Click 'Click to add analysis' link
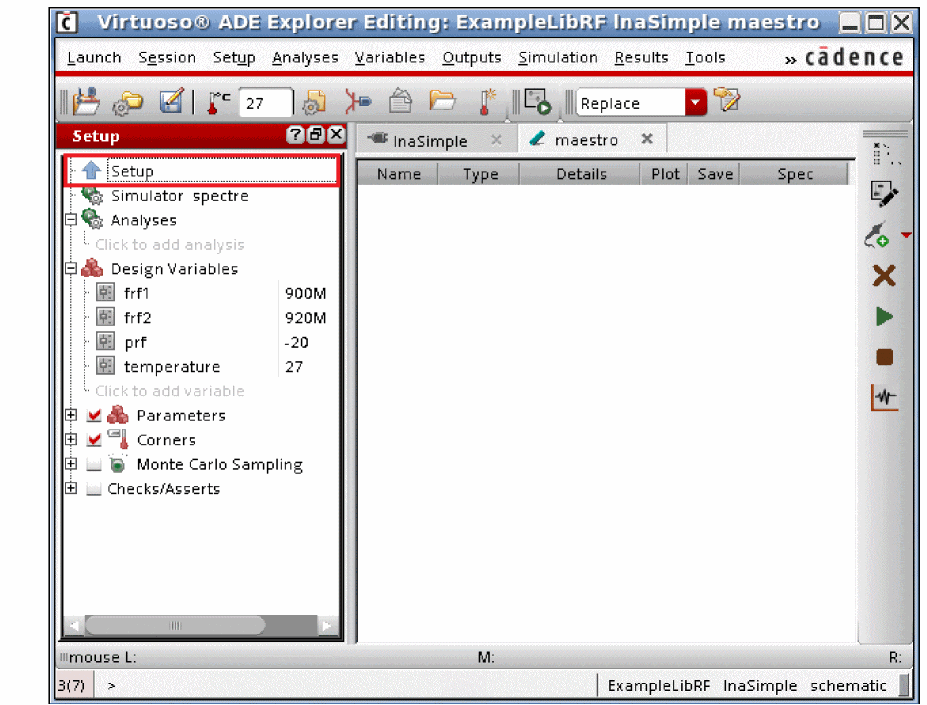The image size is (927, 705). click(169, 244)
